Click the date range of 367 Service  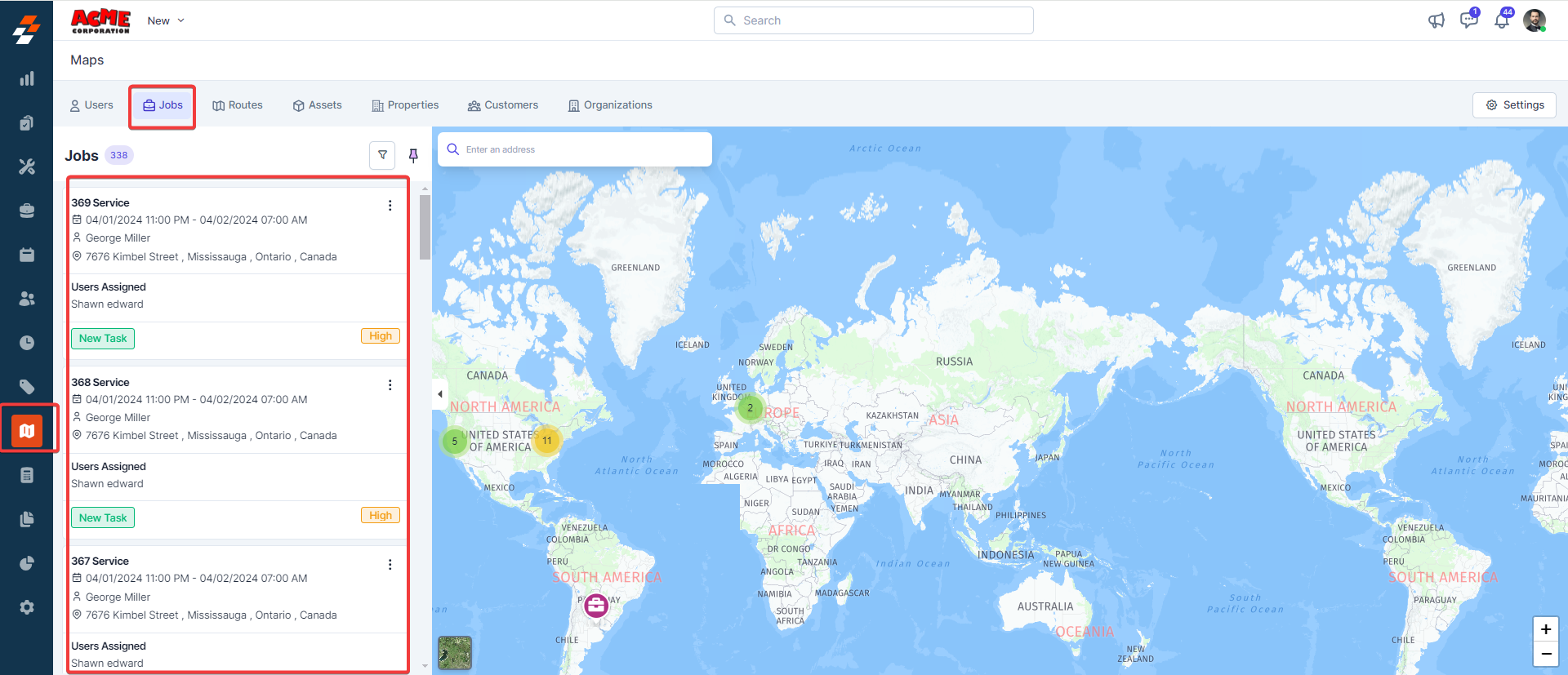pyautogui.click(x=196, y=579)
